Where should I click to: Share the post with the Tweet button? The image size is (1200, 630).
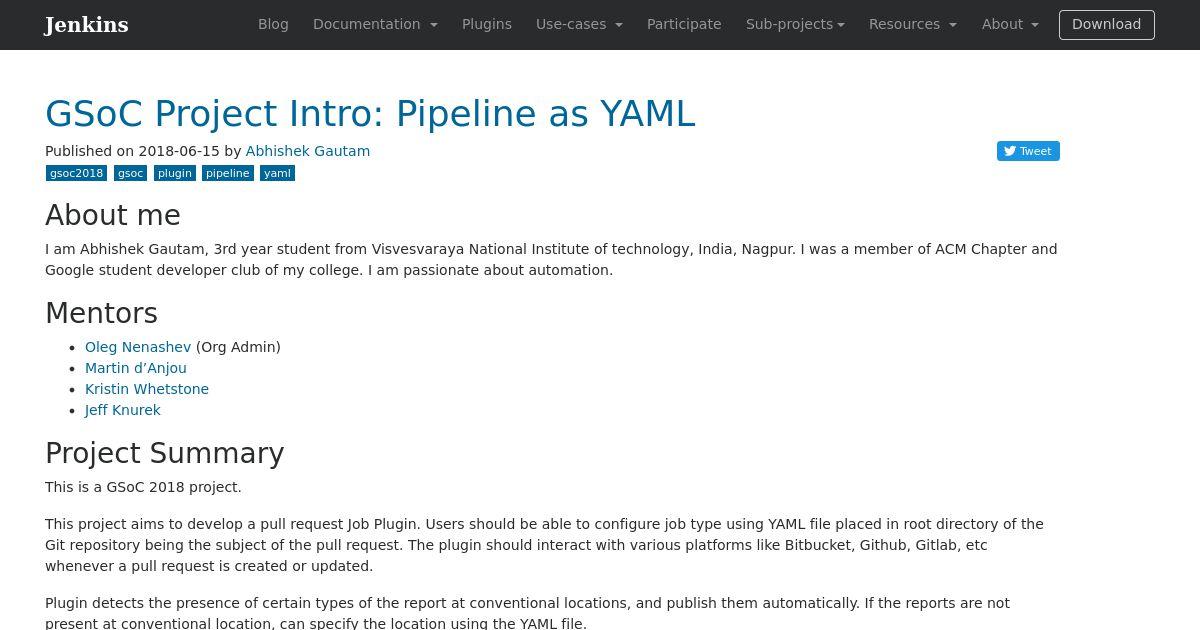click(x=1028, y=151)
